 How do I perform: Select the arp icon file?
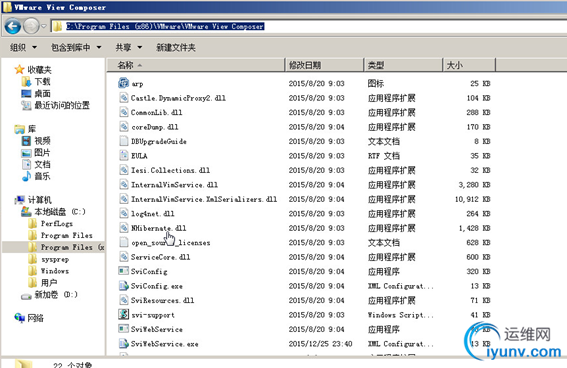[x=124, y=83]
